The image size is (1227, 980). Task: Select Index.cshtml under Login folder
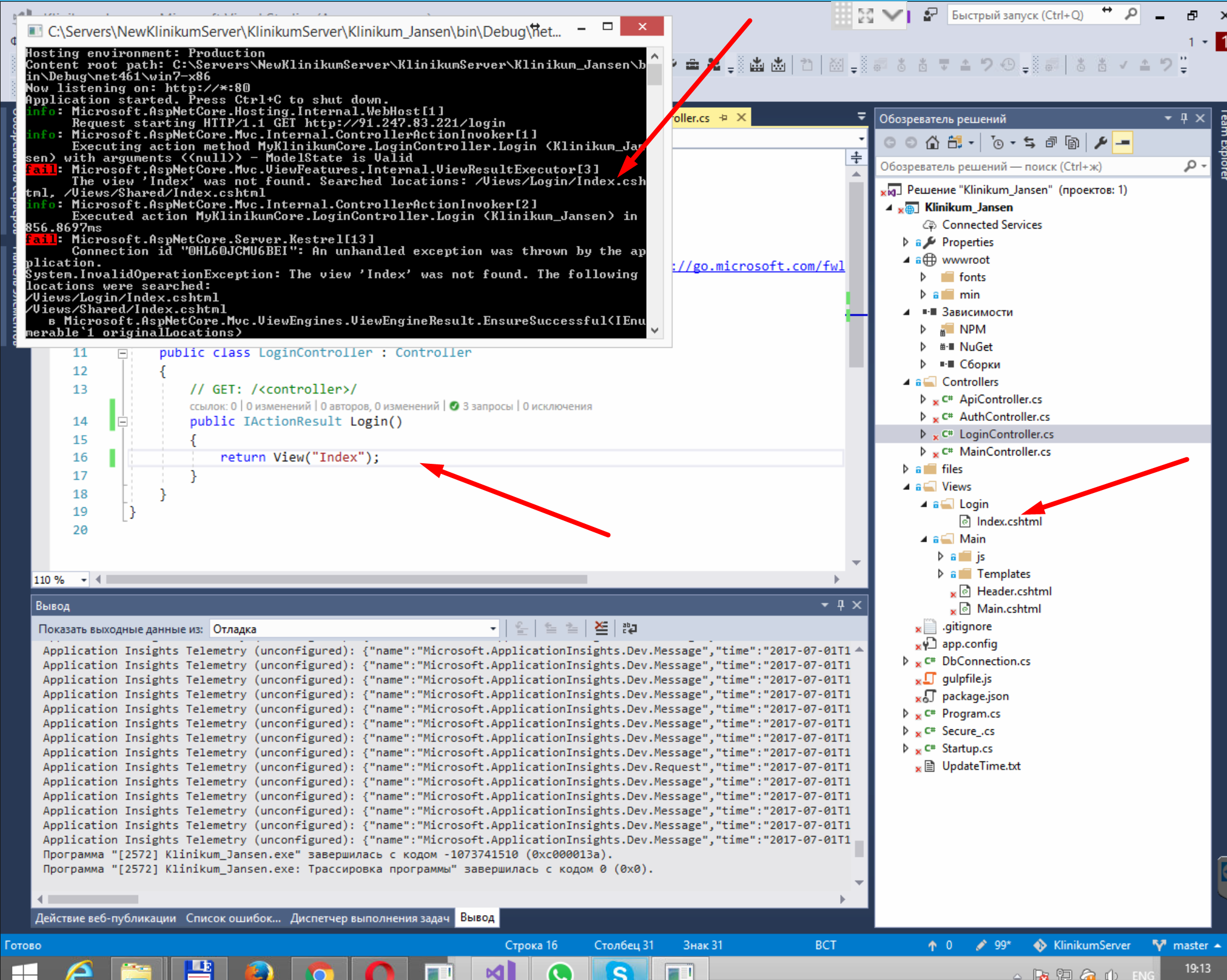pyautogui.click(x=1009, y=522)
